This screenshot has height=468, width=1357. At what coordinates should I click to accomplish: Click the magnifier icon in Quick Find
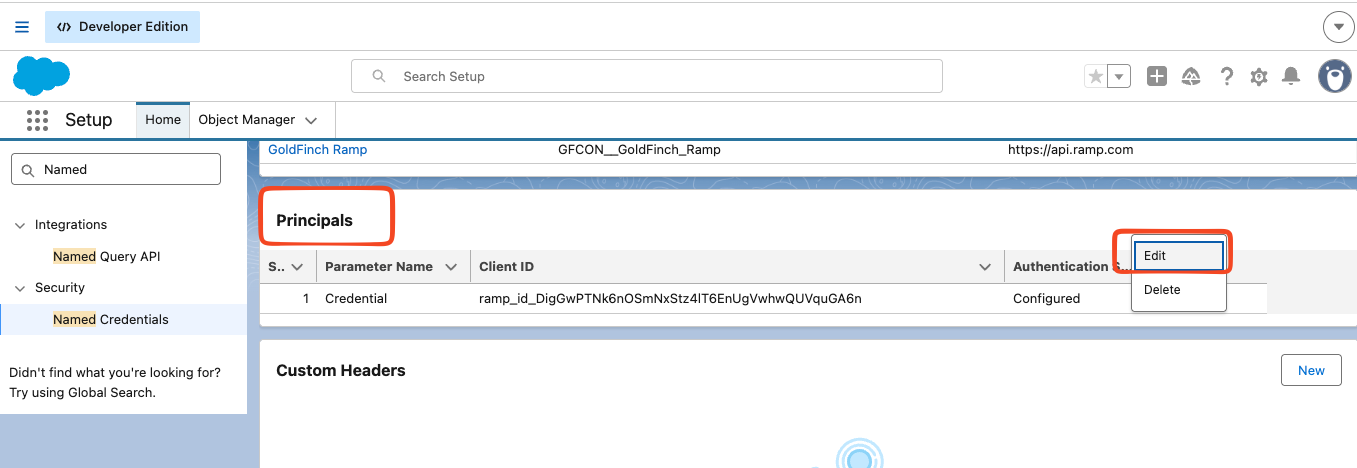point(27,170)
